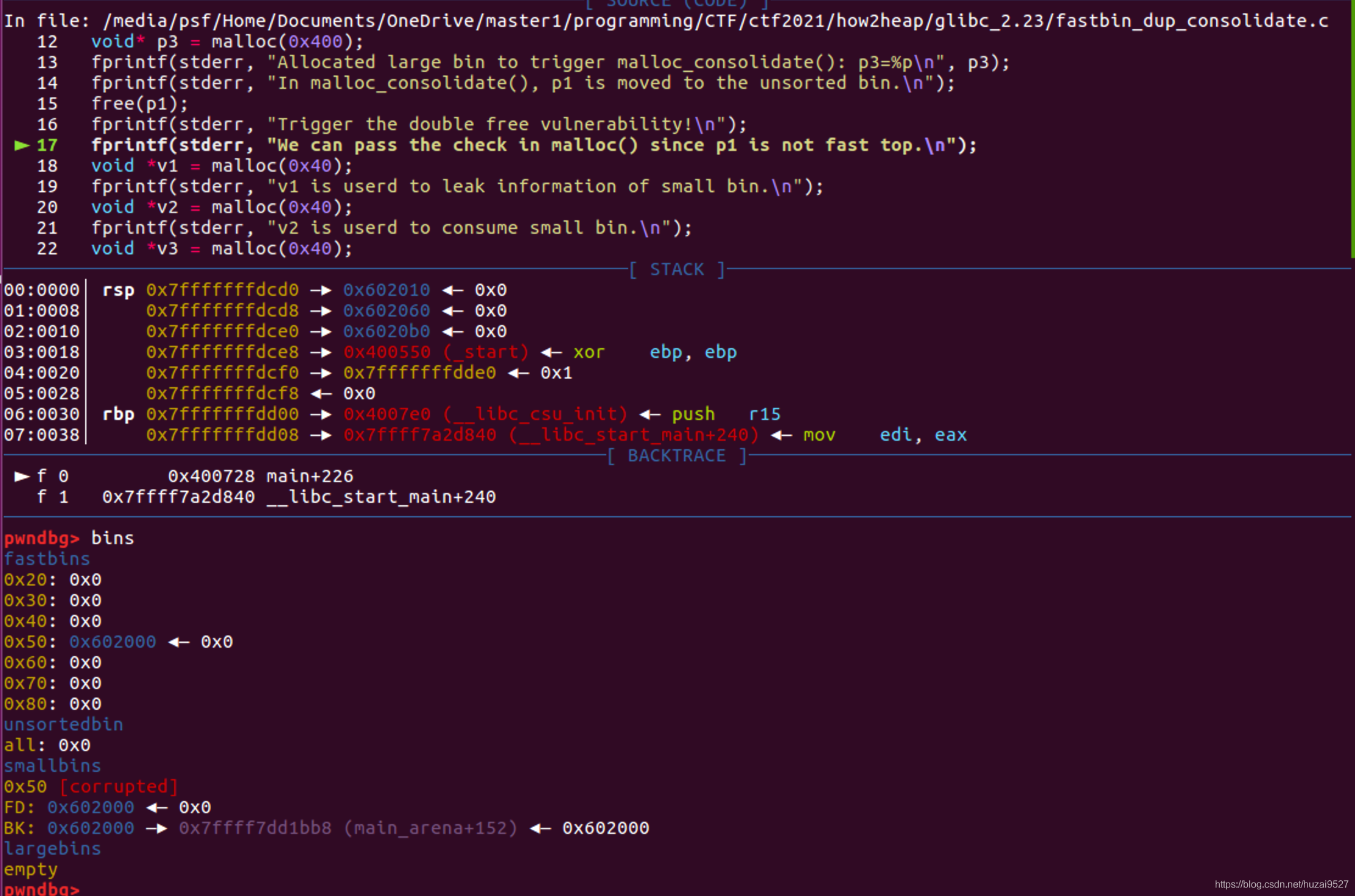Image resolution: width=1355 pixels, height=896 pixels.
Task: Select stack address 0x7fffffffdcf8
Action: tap(222, 394)
